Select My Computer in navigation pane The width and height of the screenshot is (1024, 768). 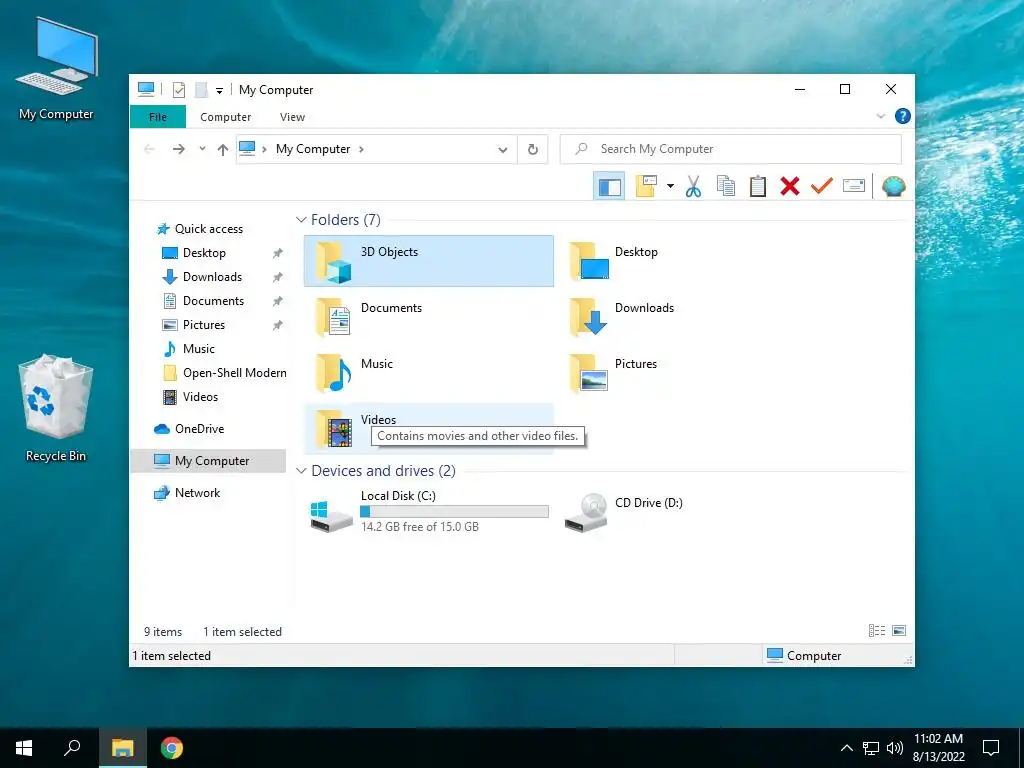[x=208, y=460]
